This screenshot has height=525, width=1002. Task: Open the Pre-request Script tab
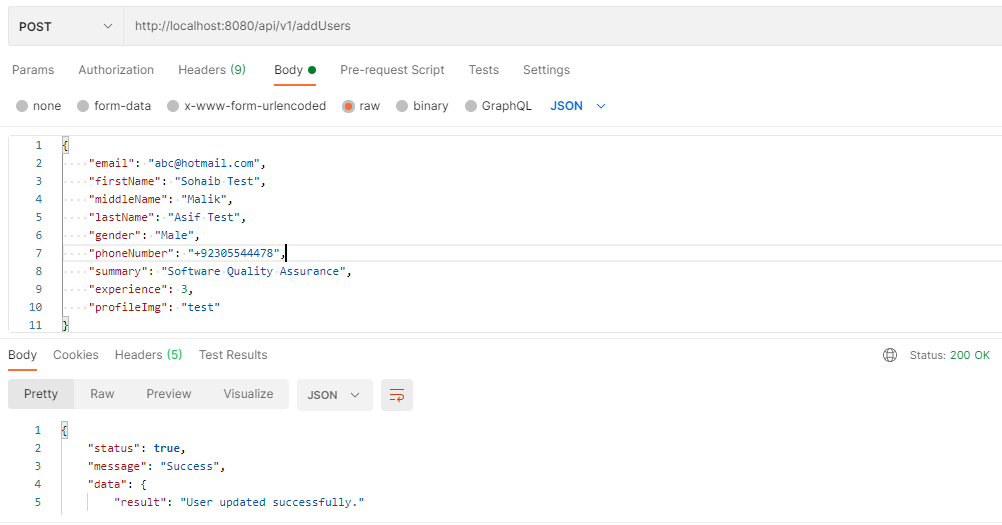392,70
